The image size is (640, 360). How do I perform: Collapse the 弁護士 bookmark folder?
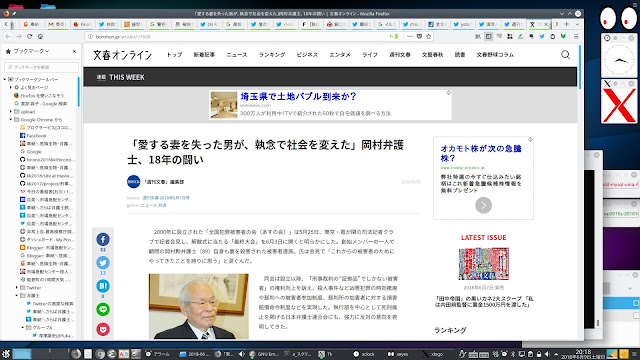point(17,296)
